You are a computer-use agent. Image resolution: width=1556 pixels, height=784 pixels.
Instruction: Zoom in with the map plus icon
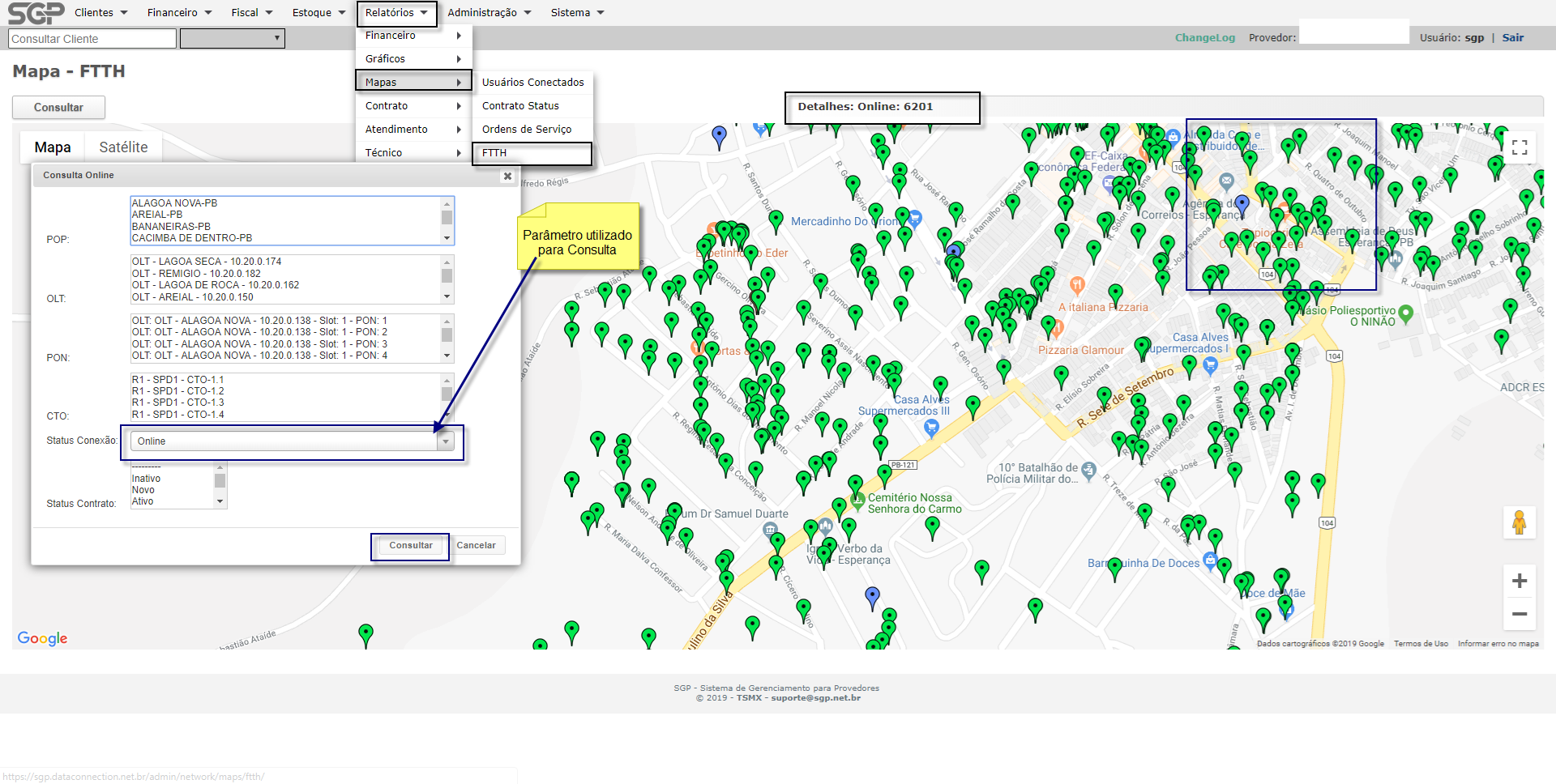tap(1520, 581)
